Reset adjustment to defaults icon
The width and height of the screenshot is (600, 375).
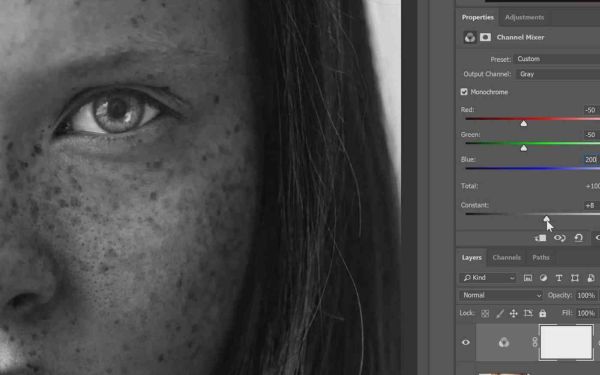pos(579,238)
